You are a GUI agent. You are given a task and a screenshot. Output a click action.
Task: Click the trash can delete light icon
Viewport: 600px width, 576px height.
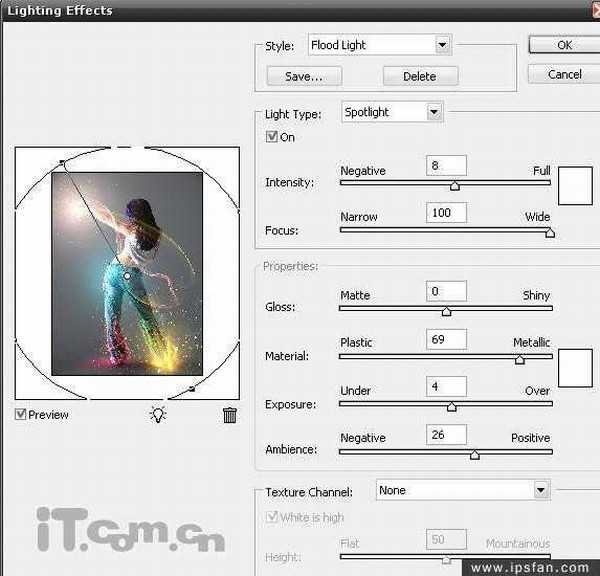pyautogui.click(x=230, y=414)
